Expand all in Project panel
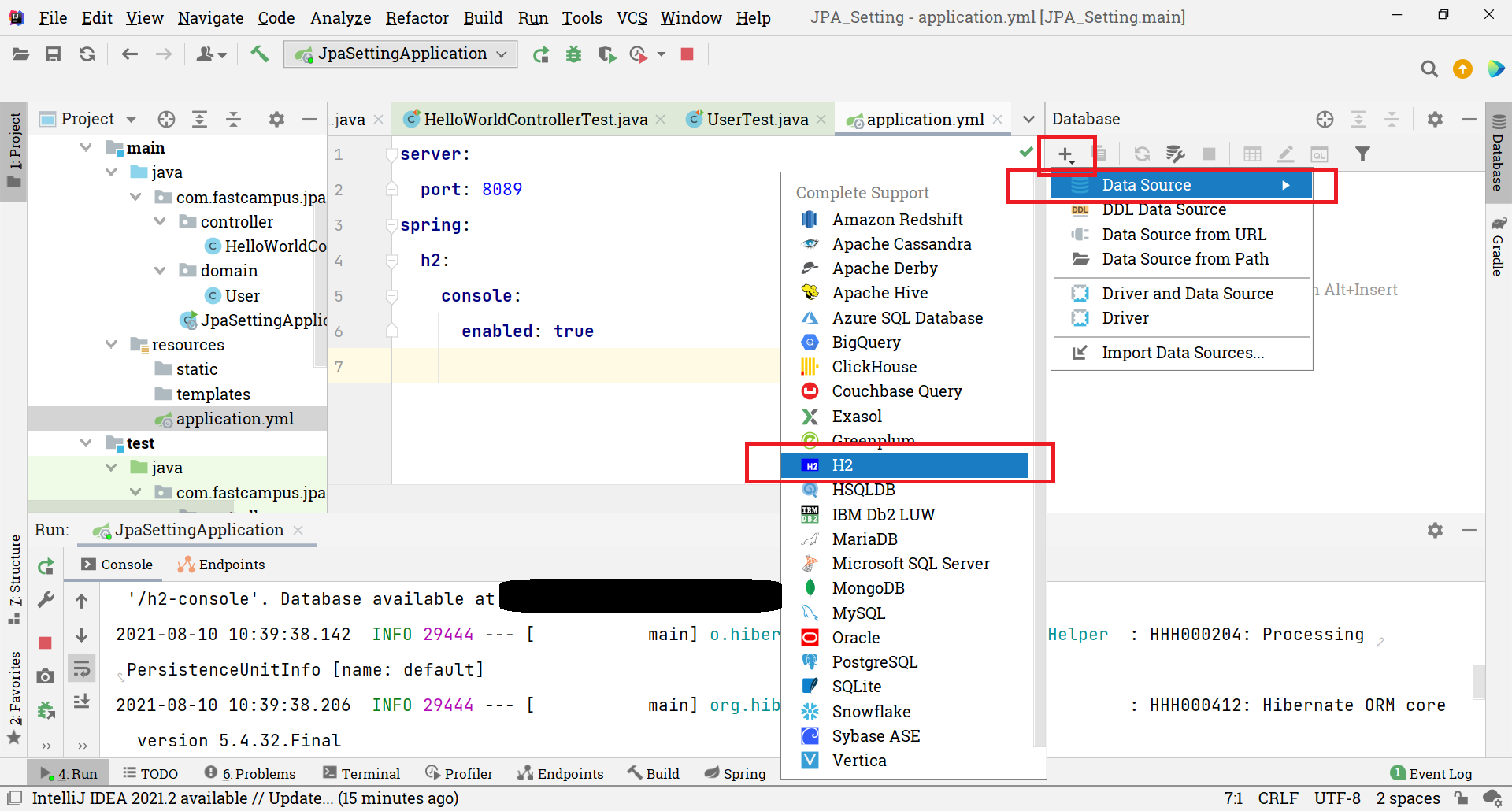The height and width of the screenshot is (811, 1512). [x=200, y=119]
